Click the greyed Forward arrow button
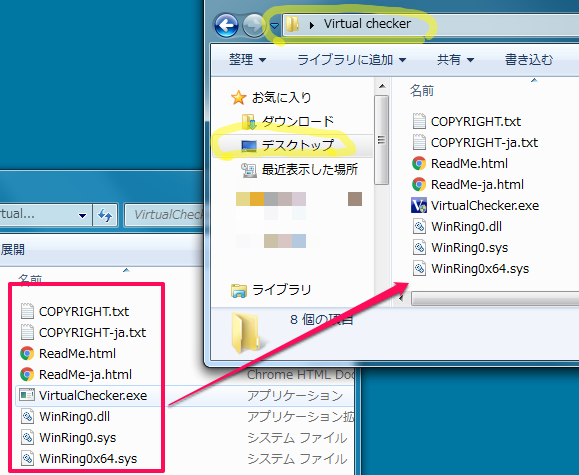Image resolution: width=579 pixels, height=475 pixels. click(x=254, y=25)
